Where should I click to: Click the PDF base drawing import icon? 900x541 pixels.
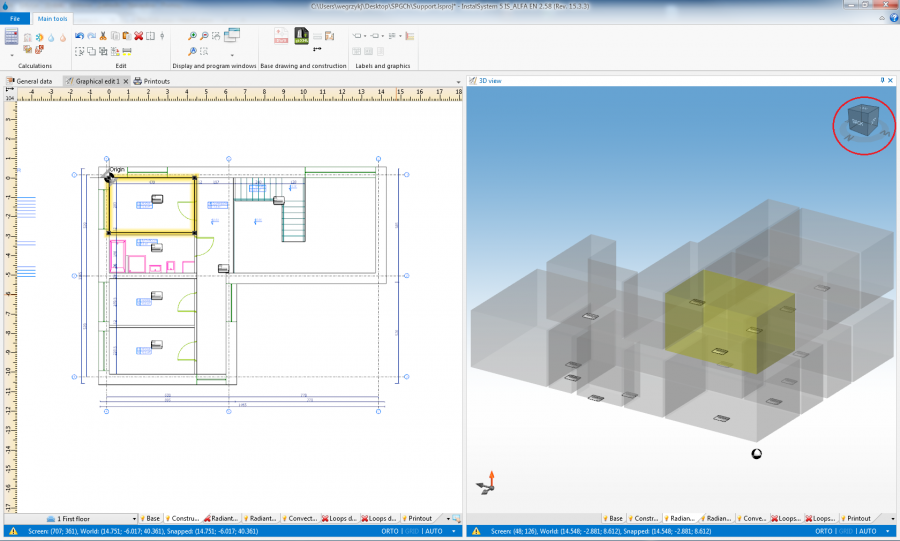pyautogui.click(x=281, y=37)
